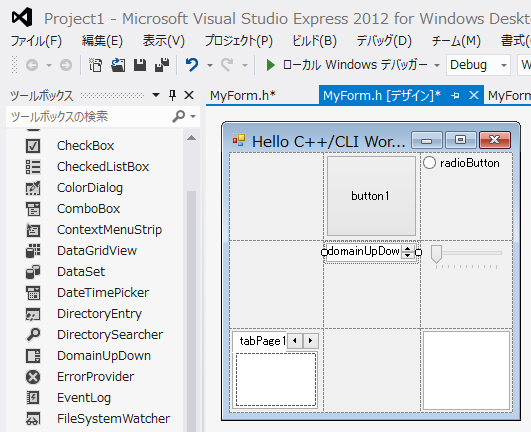531x432 pixels.
Task: Pin the MyForm.h design tab
Action: pyautogui.click(x=455, y=95)
